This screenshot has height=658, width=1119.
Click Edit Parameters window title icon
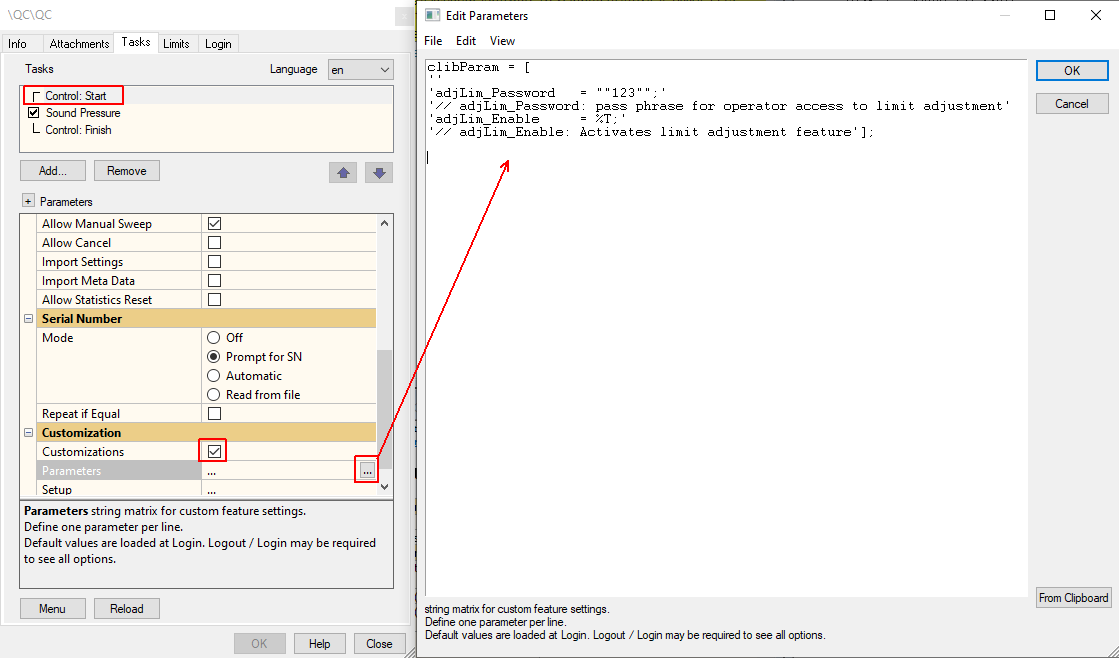tap(432, 15)
